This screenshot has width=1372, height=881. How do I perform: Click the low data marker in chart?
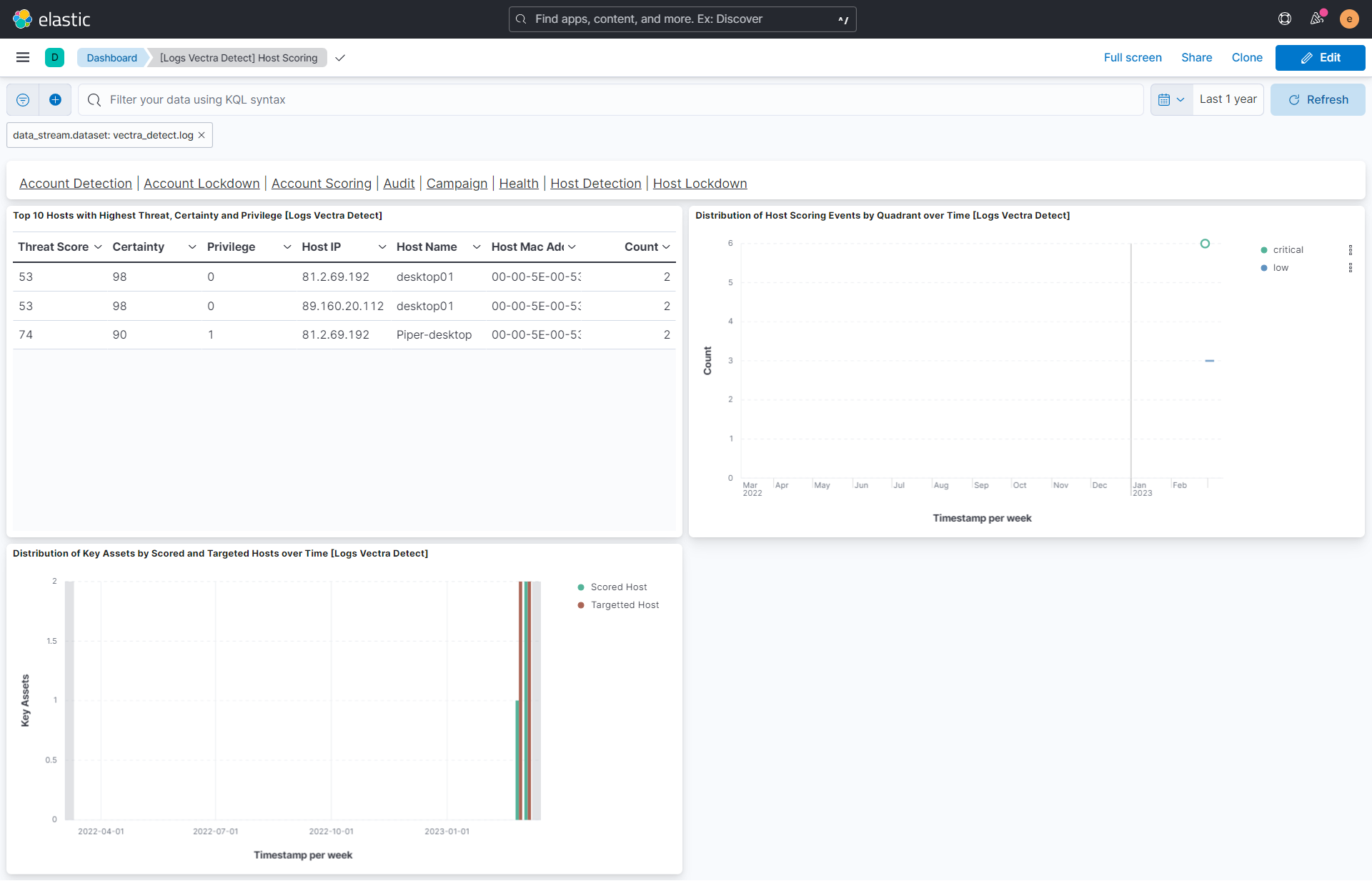click(1210, 361)
